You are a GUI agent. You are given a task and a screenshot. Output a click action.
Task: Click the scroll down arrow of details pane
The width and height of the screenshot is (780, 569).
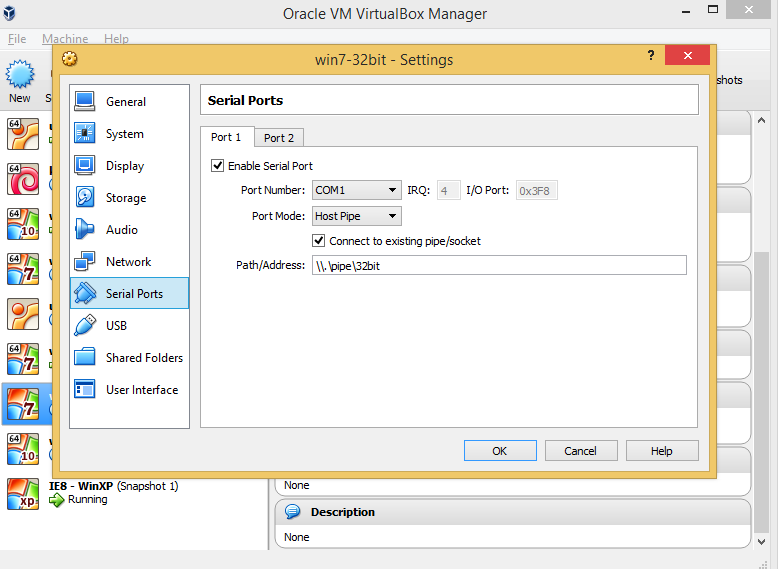pyautogui.click(x=761, y=542)
